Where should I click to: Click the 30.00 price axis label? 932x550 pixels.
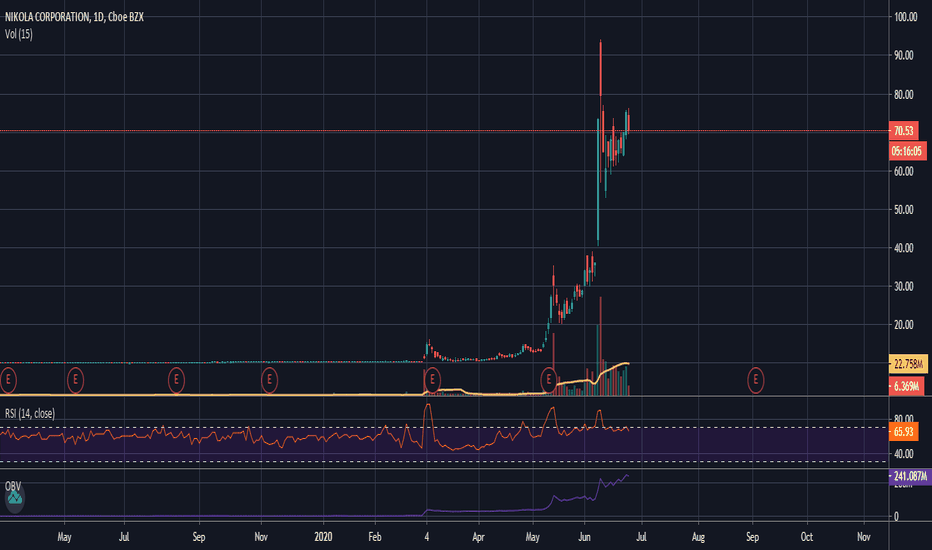903,286
